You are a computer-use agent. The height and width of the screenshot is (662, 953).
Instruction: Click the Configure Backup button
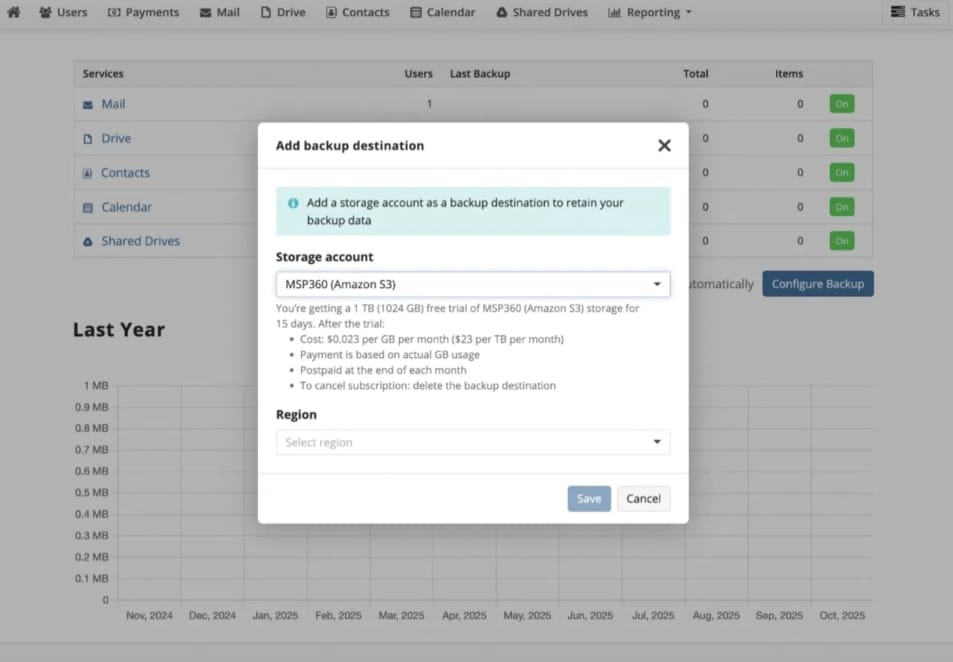pyautogui.click(x=818, y=284)
